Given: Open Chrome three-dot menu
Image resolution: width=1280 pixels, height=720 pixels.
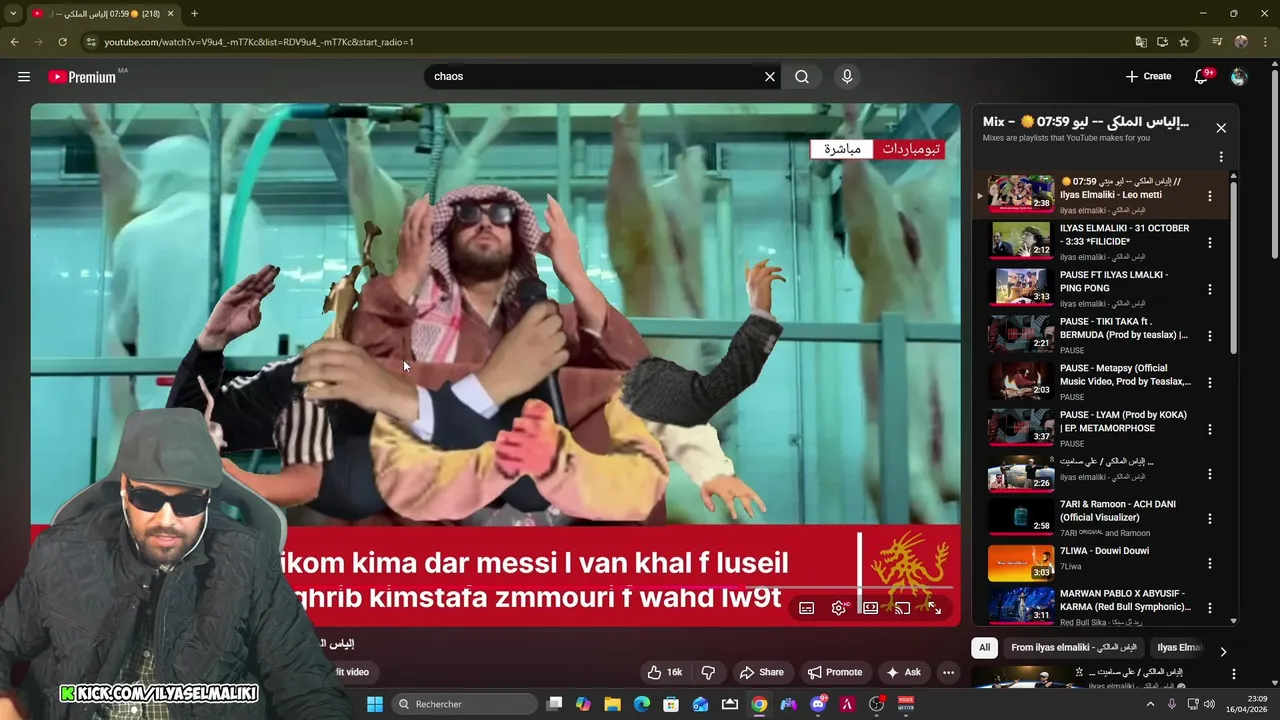Looking at the screenshot, I should point(1265,42).
